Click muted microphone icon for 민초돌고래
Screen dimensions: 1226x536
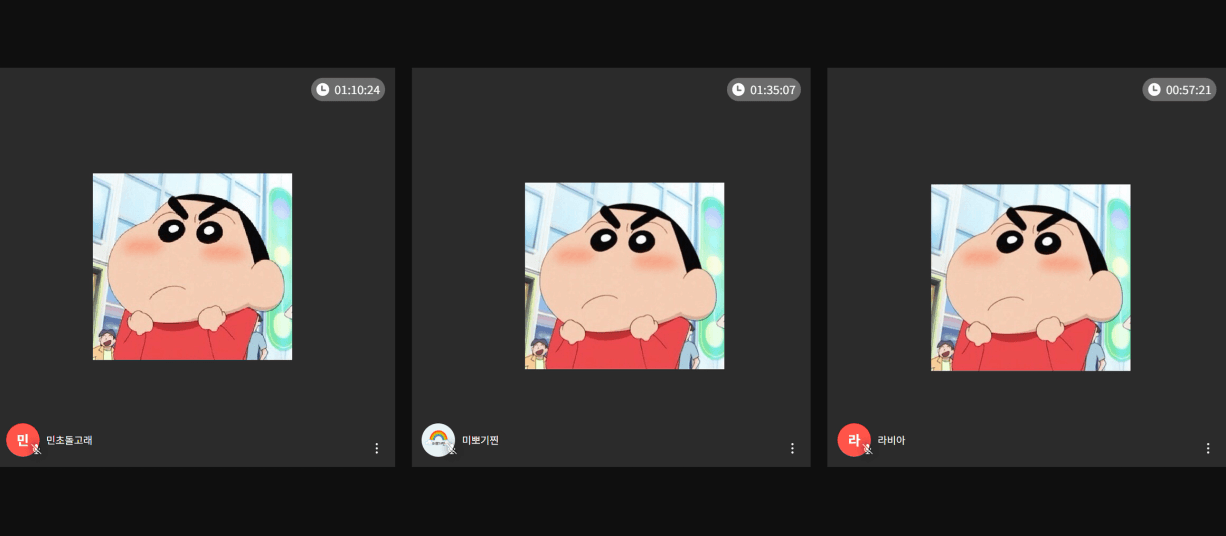[37, 450]
